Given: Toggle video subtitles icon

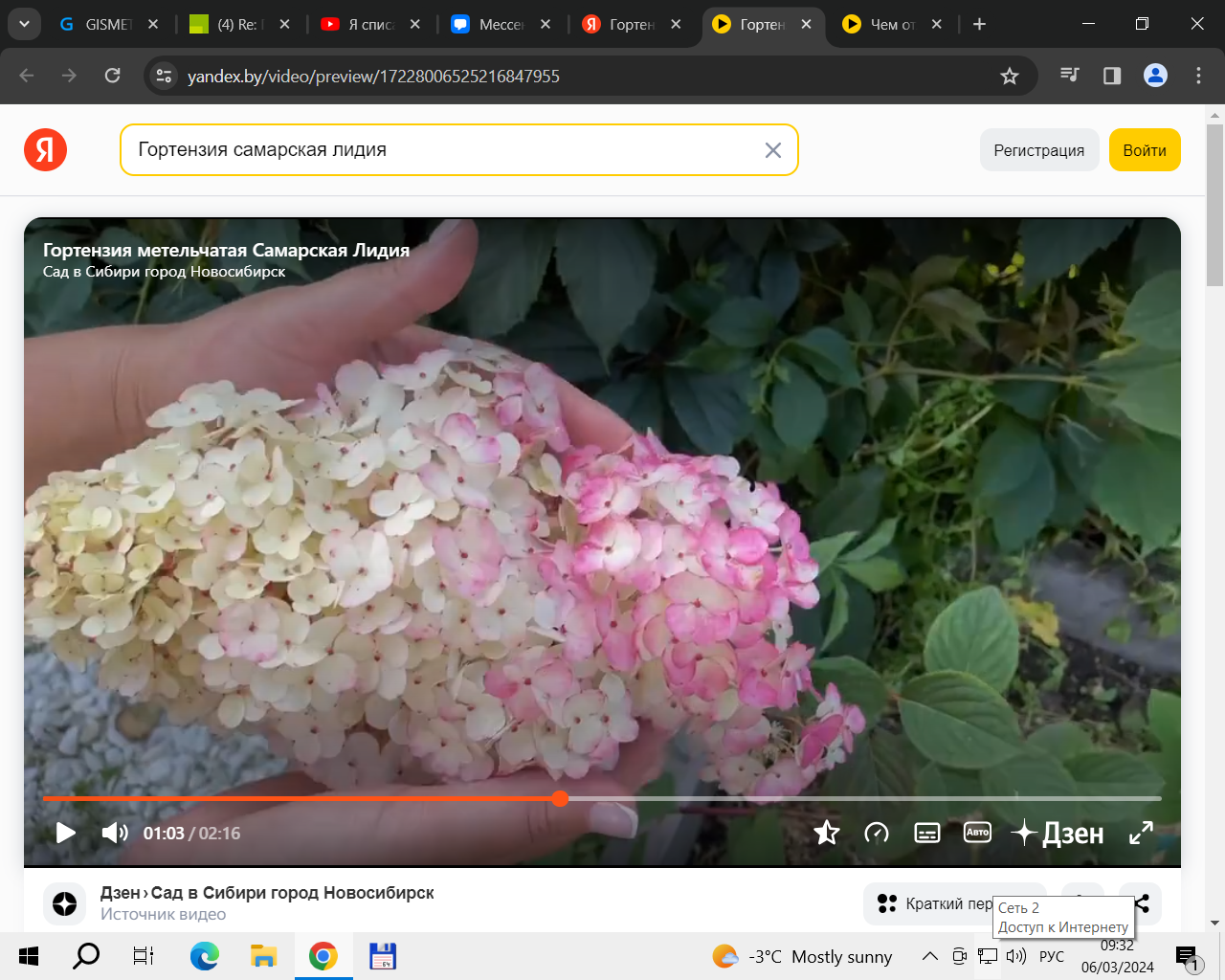Looking at the screenshot, I should point(927,833).
